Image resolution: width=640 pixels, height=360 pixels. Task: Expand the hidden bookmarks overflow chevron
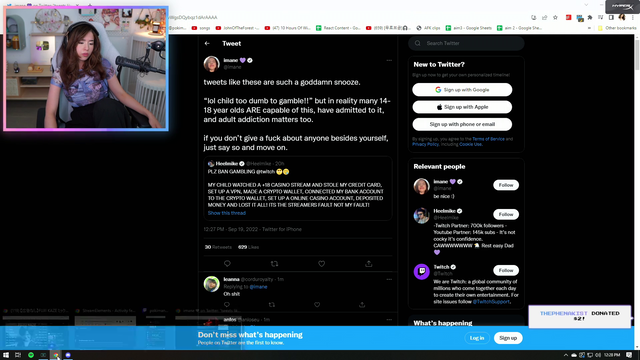coord(589,28)
